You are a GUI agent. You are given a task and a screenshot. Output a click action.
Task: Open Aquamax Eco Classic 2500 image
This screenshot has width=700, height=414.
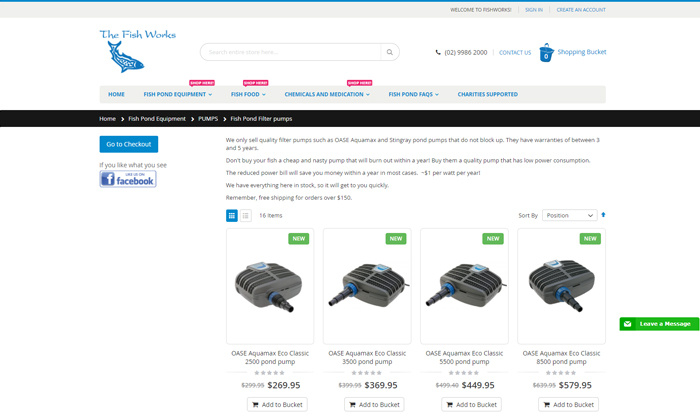point(270,286)
